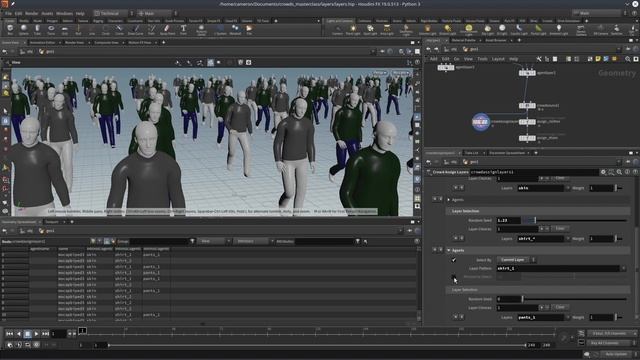The image size is (640, 360).
Task: Open the Render menu
Action: click(x=31, y=13)
